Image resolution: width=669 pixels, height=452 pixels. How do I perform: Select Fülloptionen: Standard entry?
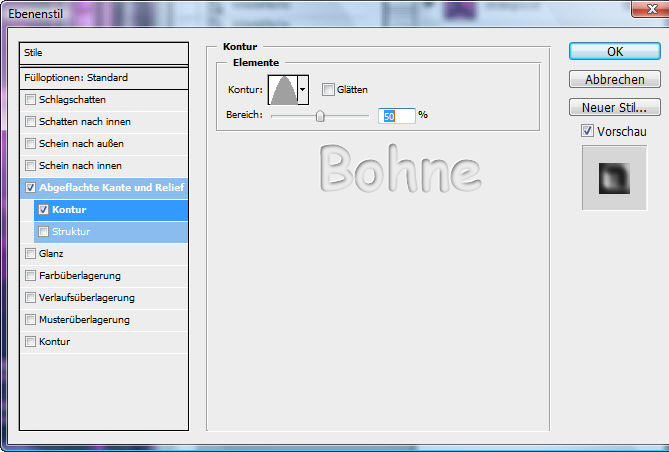pyautogui.click(x=104, y=78)
